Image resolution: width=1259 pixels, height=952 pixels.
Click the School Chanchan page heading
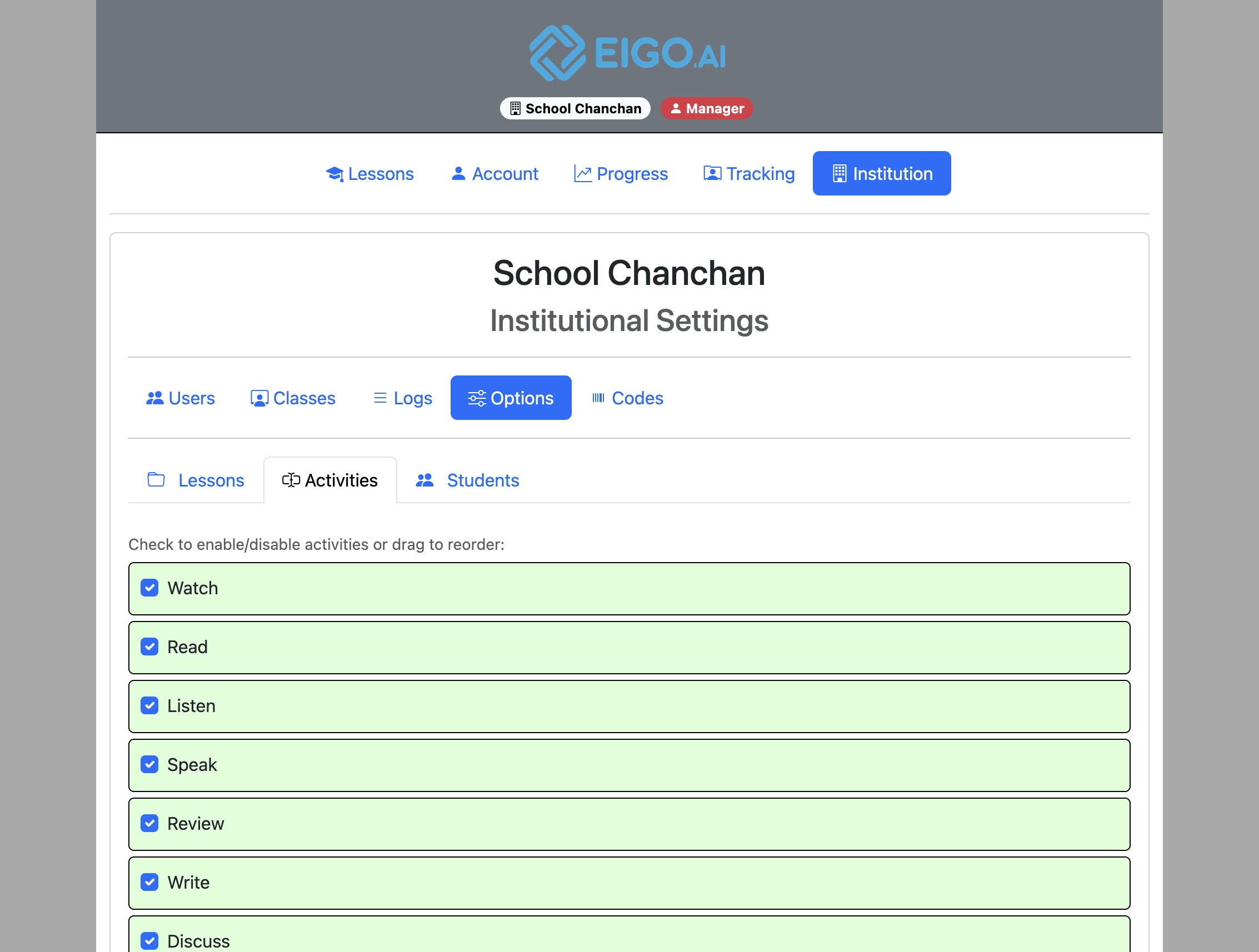coord(629,273)
